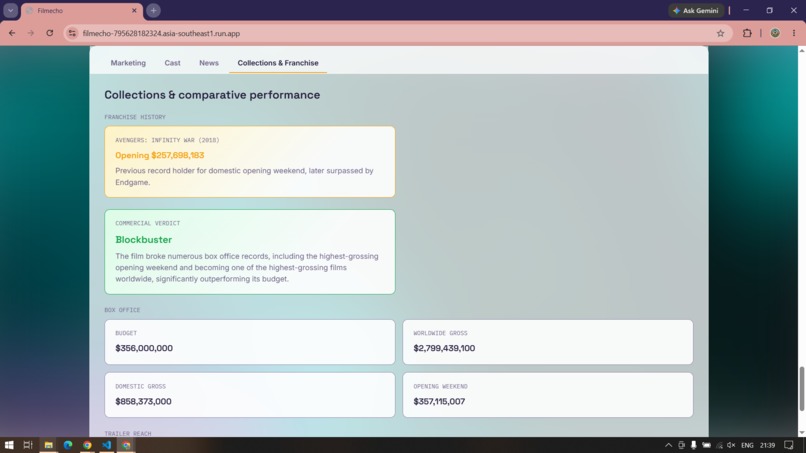Open File Explorer from the taskbar

click(x=48, y=445)
